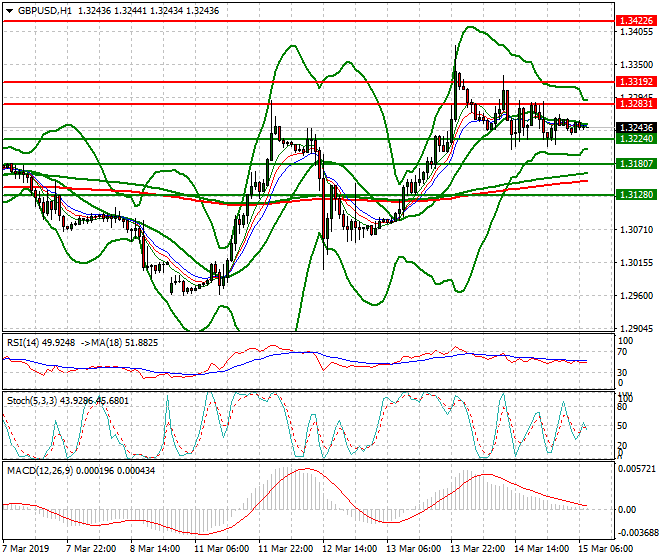660x560 pixels.
Task: Select the 13 Mar 22:00 time axis label
Action: [478, 549]
